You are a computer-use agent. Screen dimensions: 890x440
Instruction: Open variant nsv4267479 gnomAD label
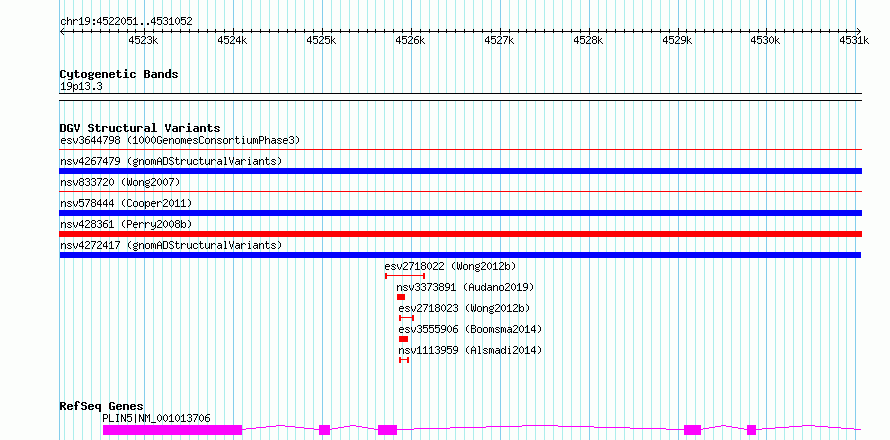(171, 161)
